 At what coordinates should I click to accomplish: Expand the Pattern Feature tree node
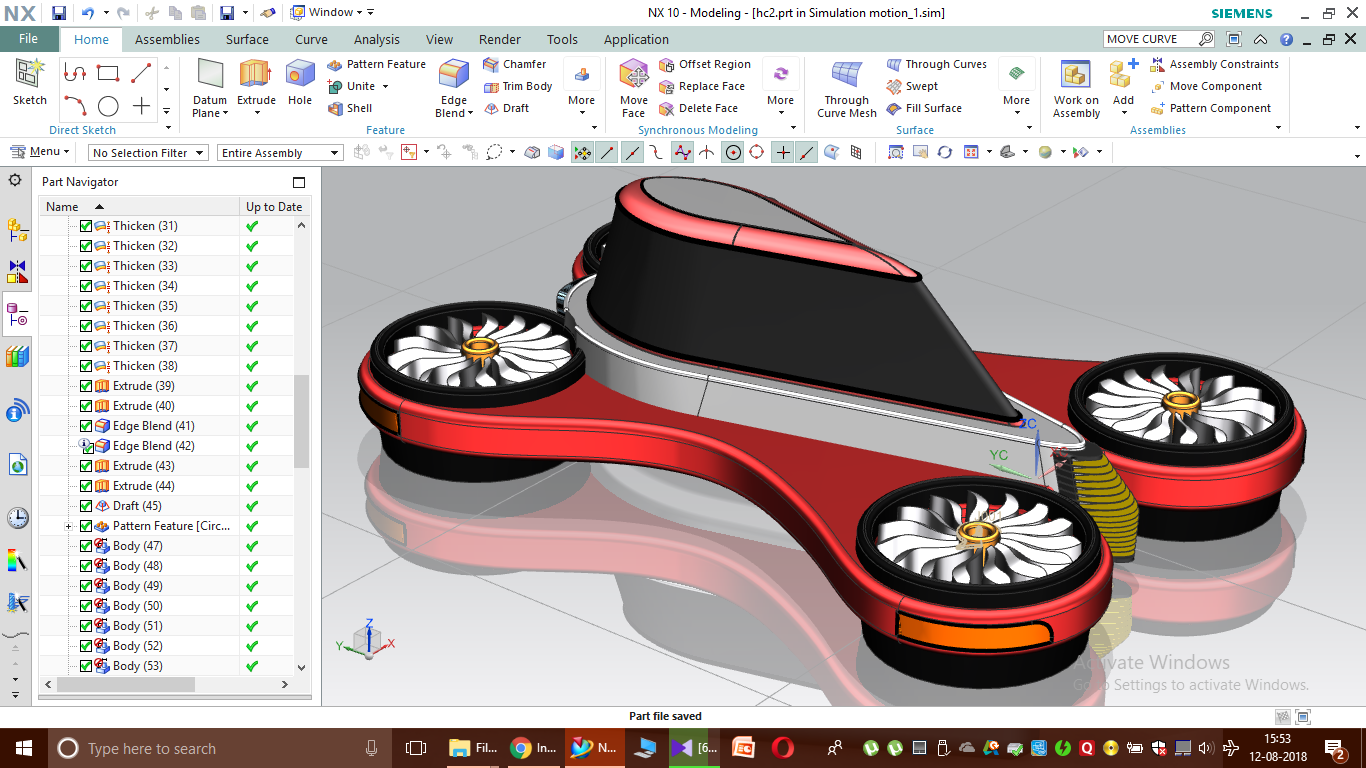[x=68, y=526]
